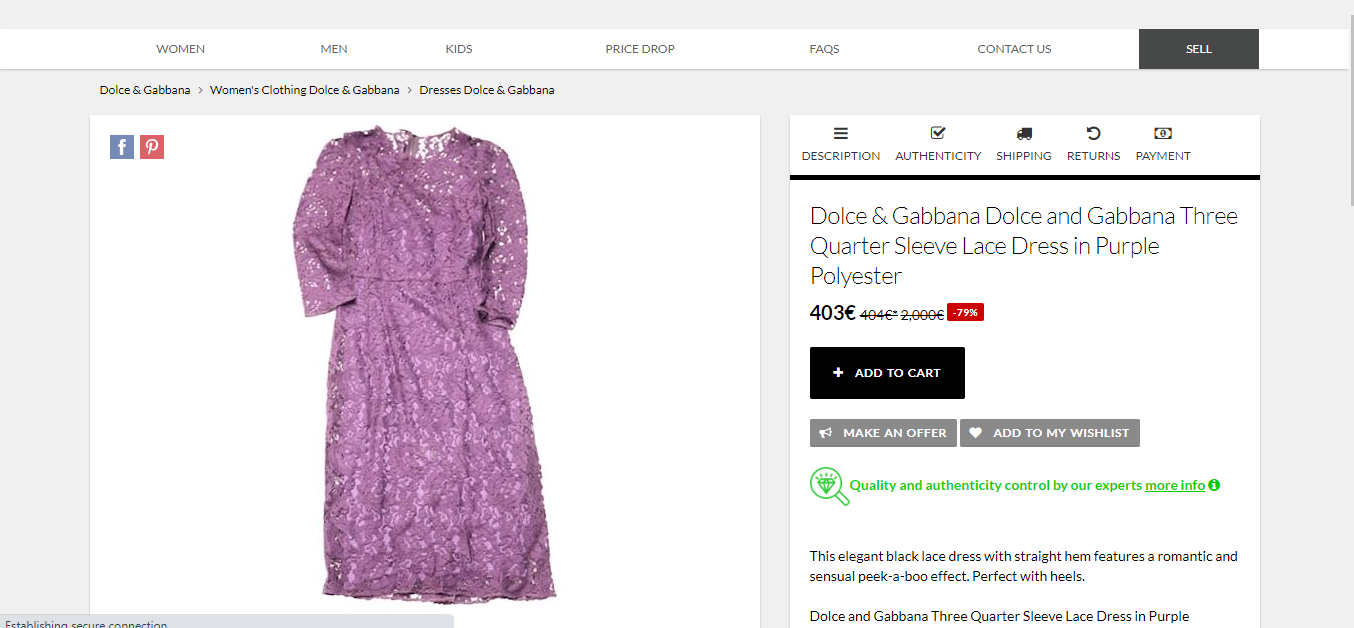Open the Men menu
The height and width of the screenshot is (628, 1354).
(x=334, y=49)
